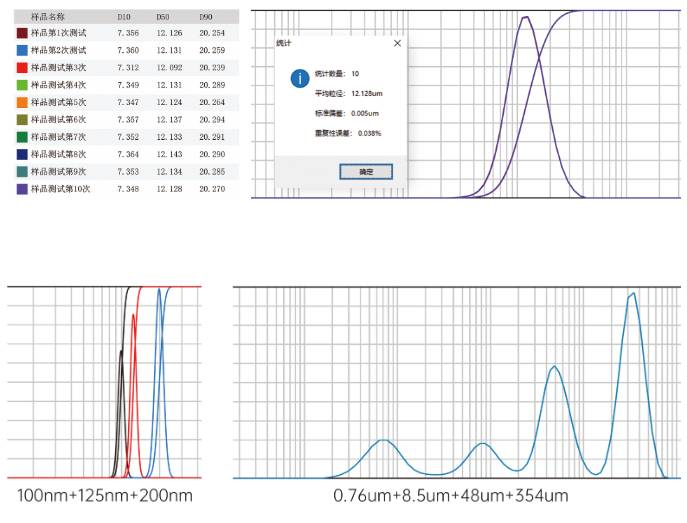Click the D90 column header

coord(206,17)
